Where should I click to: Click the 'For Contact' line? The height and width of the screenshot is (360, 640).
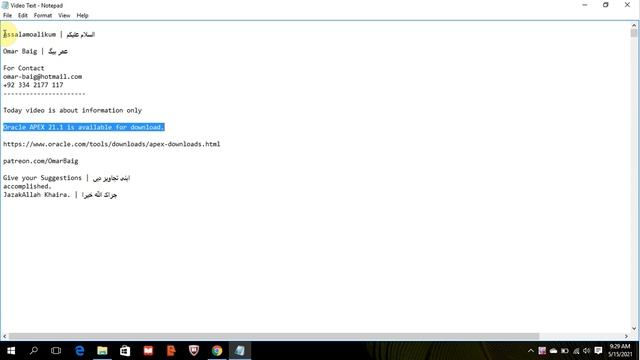pos(24,68)
